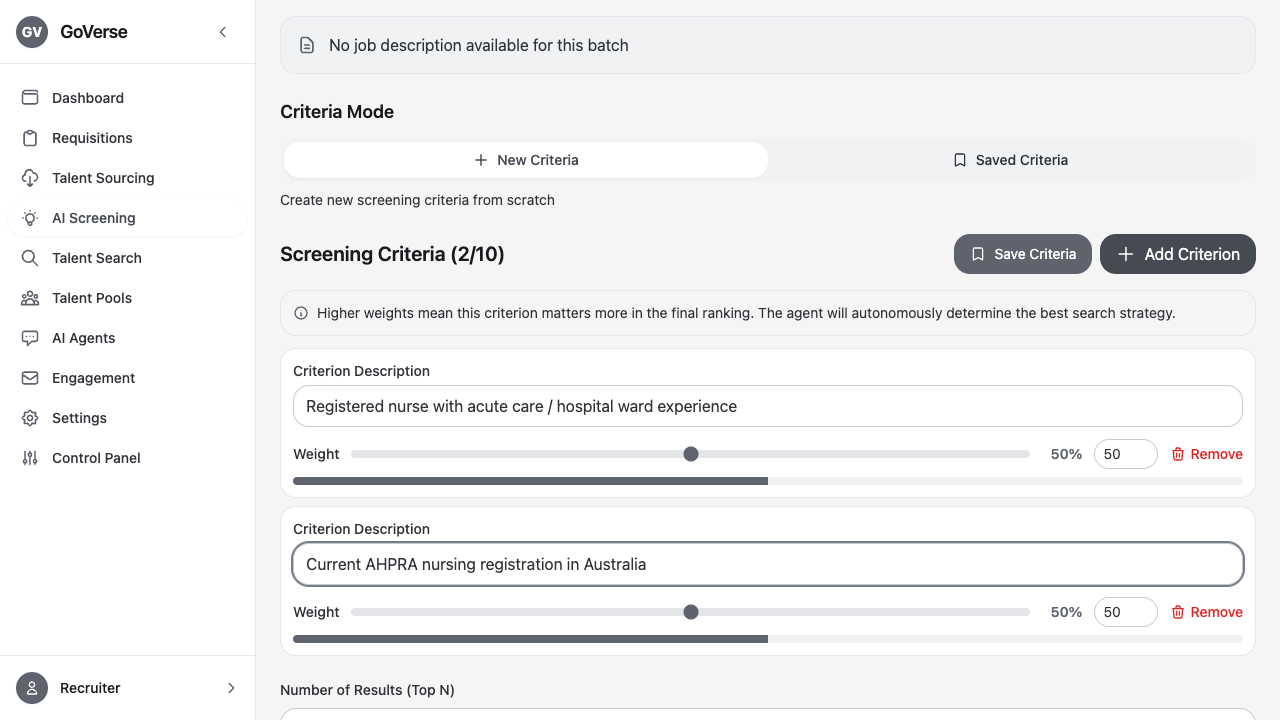
Task: Remove the AHPRA registration criterion
Action: click(1206, 612)
